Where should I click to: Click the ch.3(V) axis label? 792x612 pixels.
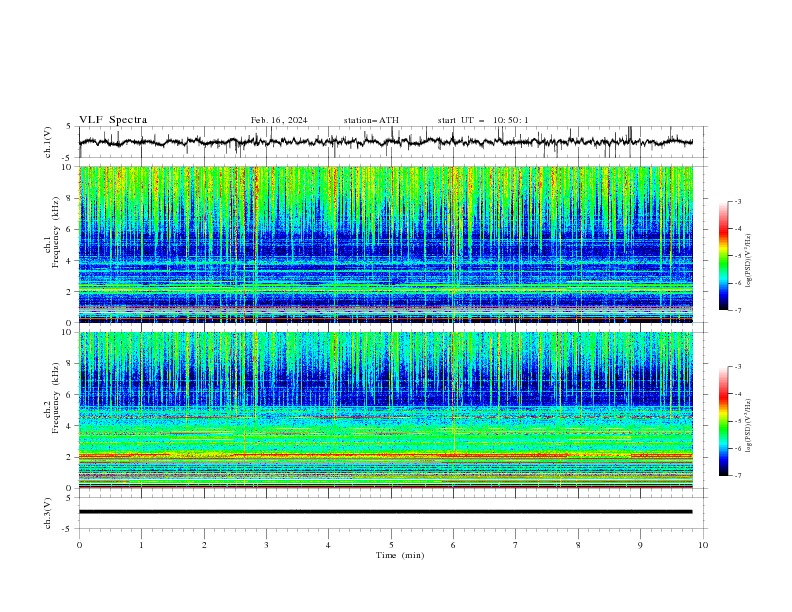tap(47, 513)
